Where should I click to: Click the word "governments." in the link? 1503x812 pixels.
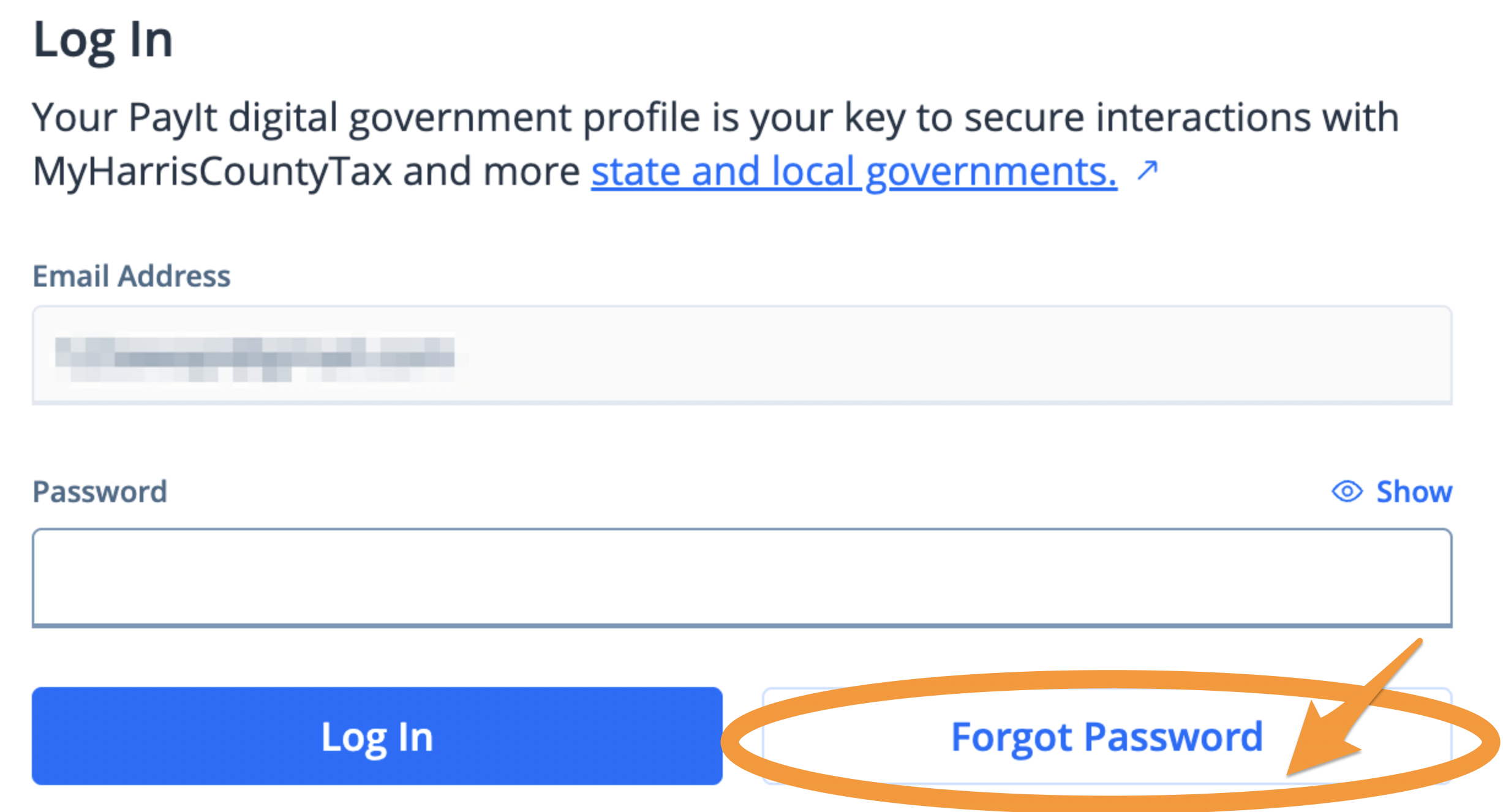click(991, 171)
